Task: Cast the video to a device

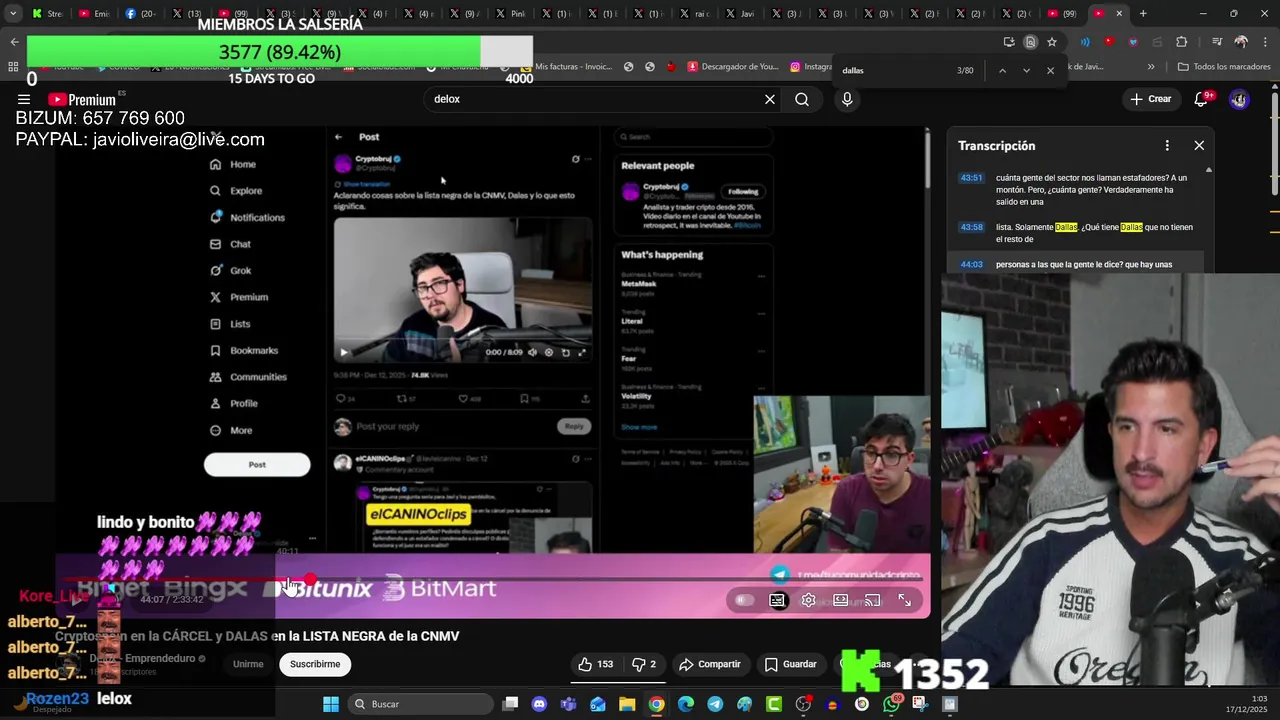Action: [873, 600]
